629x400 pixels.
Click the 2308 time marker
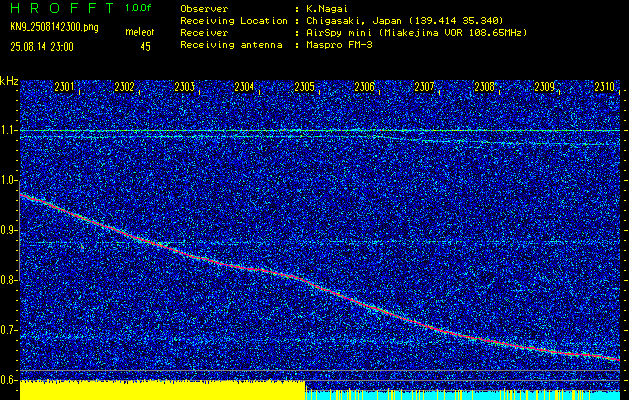pyautogui.click(x=485, y=87)
